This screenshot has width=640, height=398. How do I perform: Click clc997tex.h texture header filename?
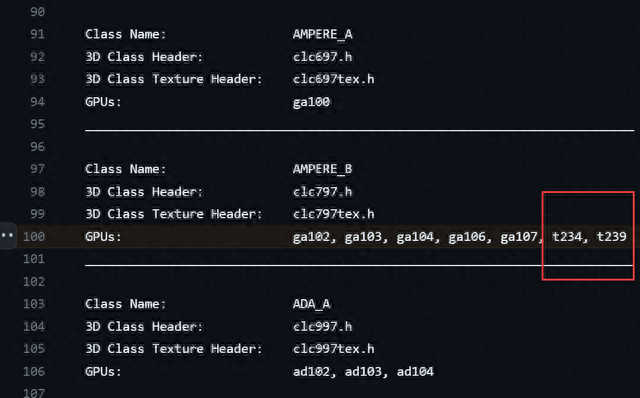333,349
